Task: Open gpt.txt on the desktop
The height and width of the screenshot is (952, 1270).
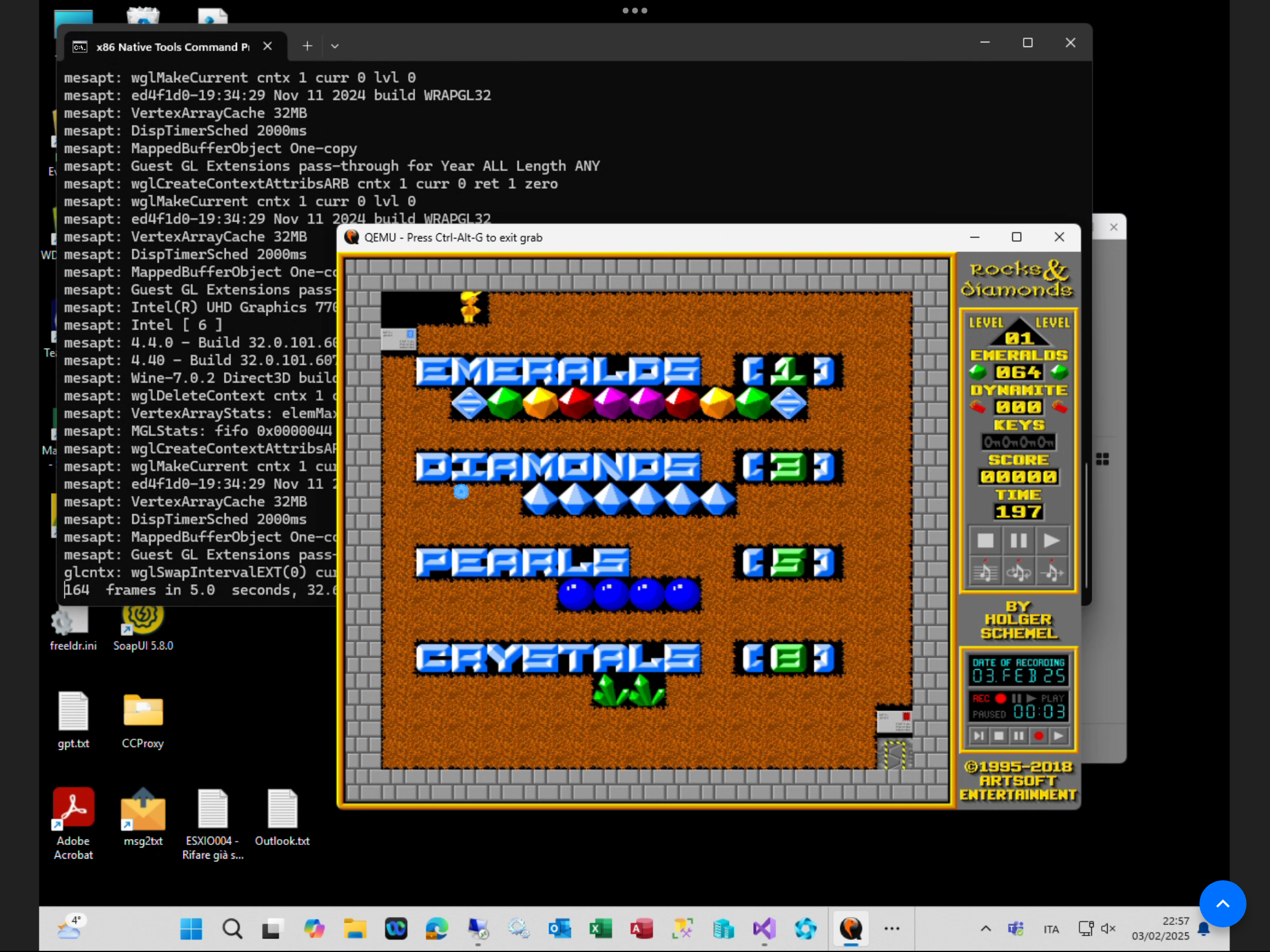Action: [73, 720]
